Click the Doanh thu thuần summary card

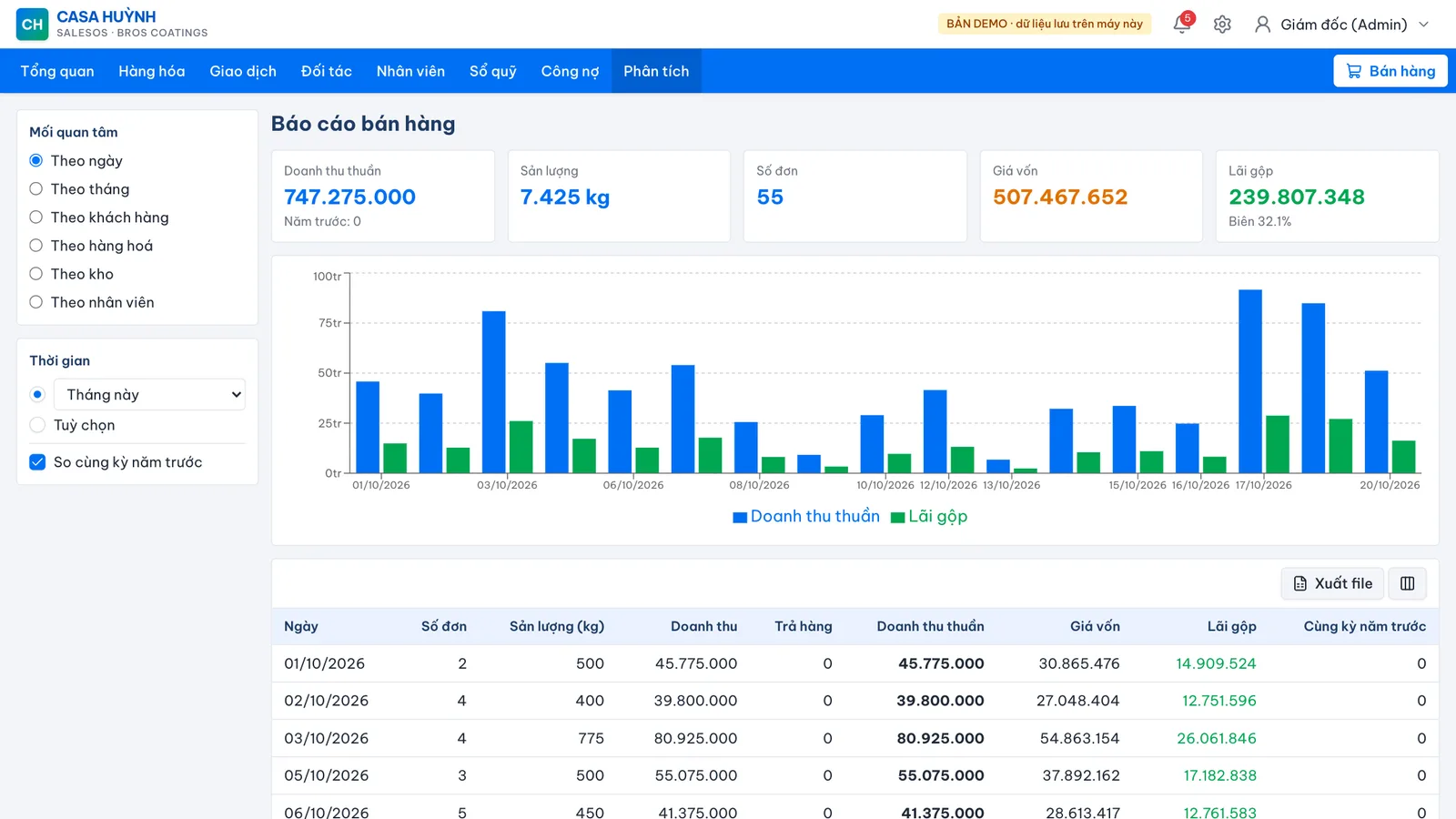point(383,196)
